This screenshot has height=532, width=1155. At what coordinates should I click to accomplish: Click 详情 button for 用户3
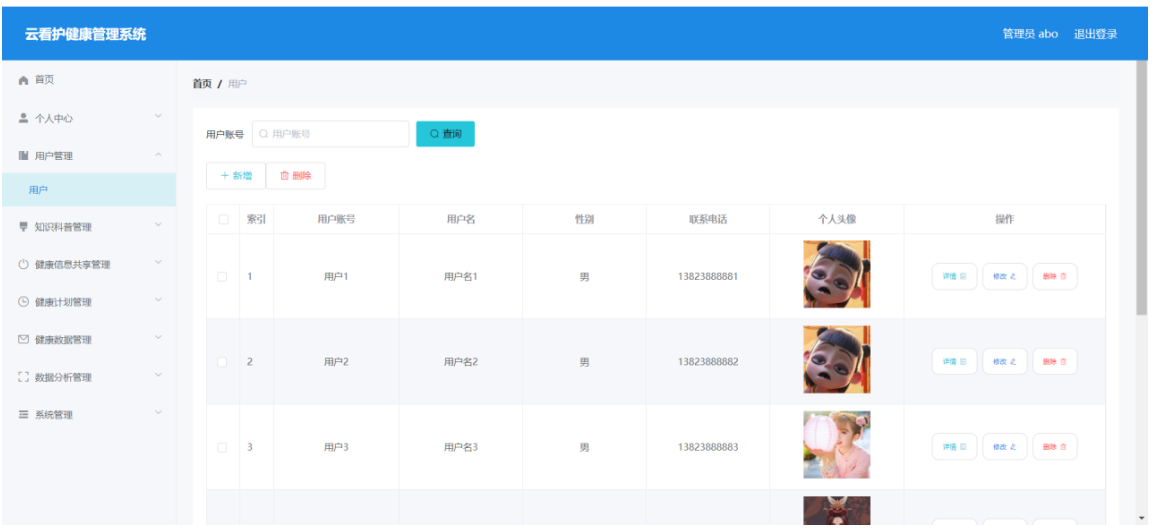point(954,447)
